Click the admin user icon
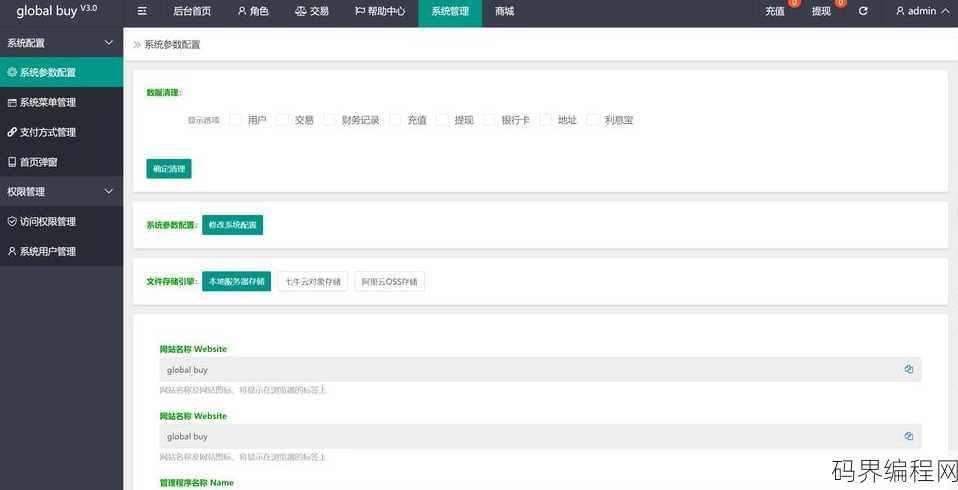The image size is (958, 490). click(x=900, y=11)
